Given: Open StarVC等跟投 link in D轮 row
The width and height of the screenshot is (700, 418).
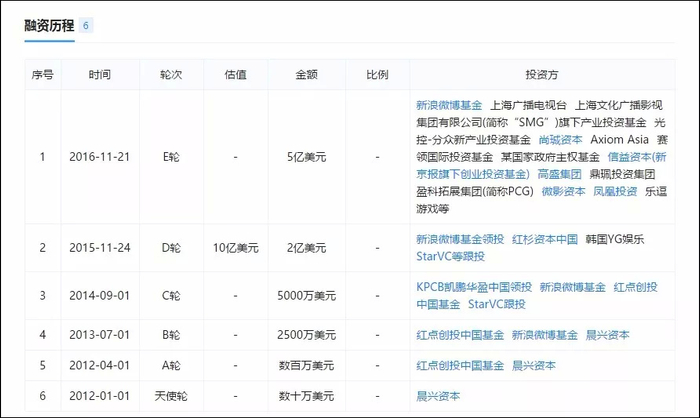Looking at the screenshot, I should point(450,256).
